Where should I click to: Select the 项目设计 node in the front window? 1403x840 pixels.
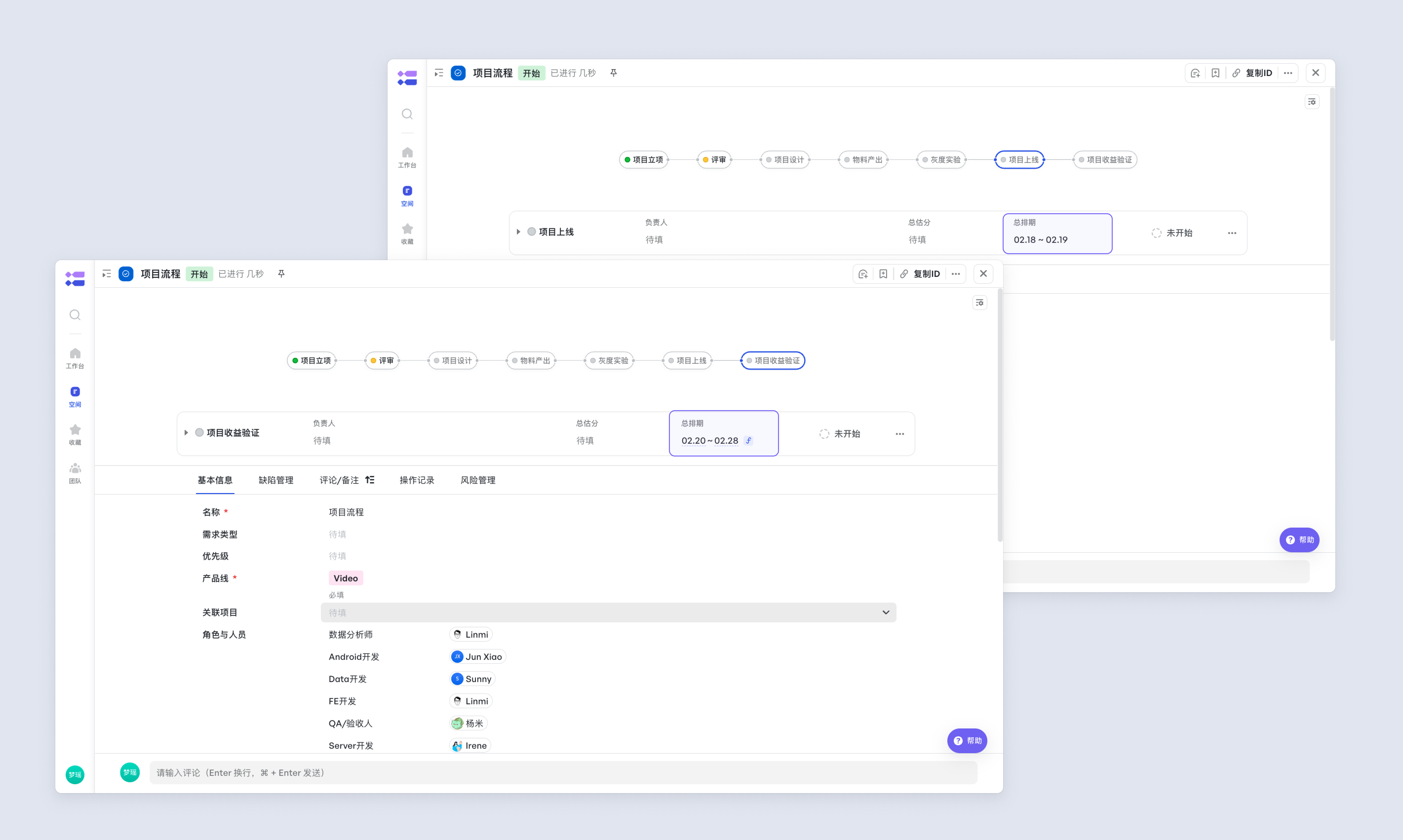[x=453, y=361]
